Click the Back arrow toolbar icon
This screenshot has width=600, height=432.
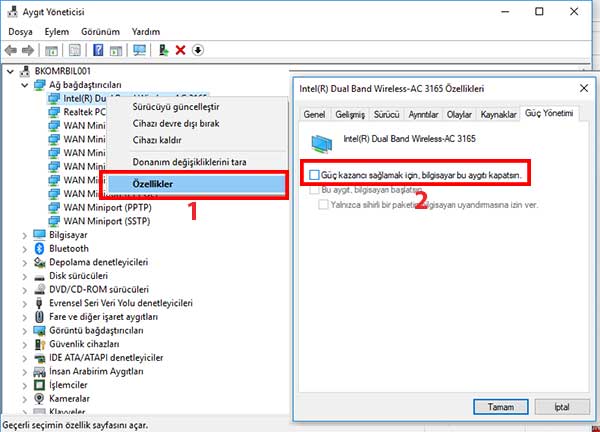[10, 50]
